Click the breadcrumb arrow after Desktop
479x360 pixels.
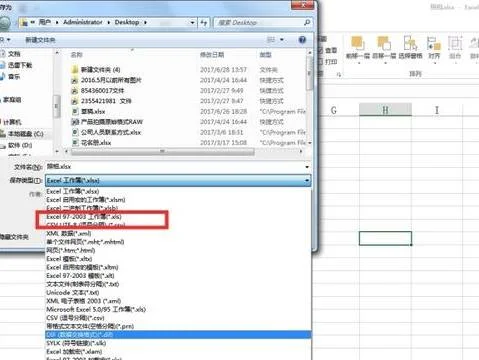145,22
